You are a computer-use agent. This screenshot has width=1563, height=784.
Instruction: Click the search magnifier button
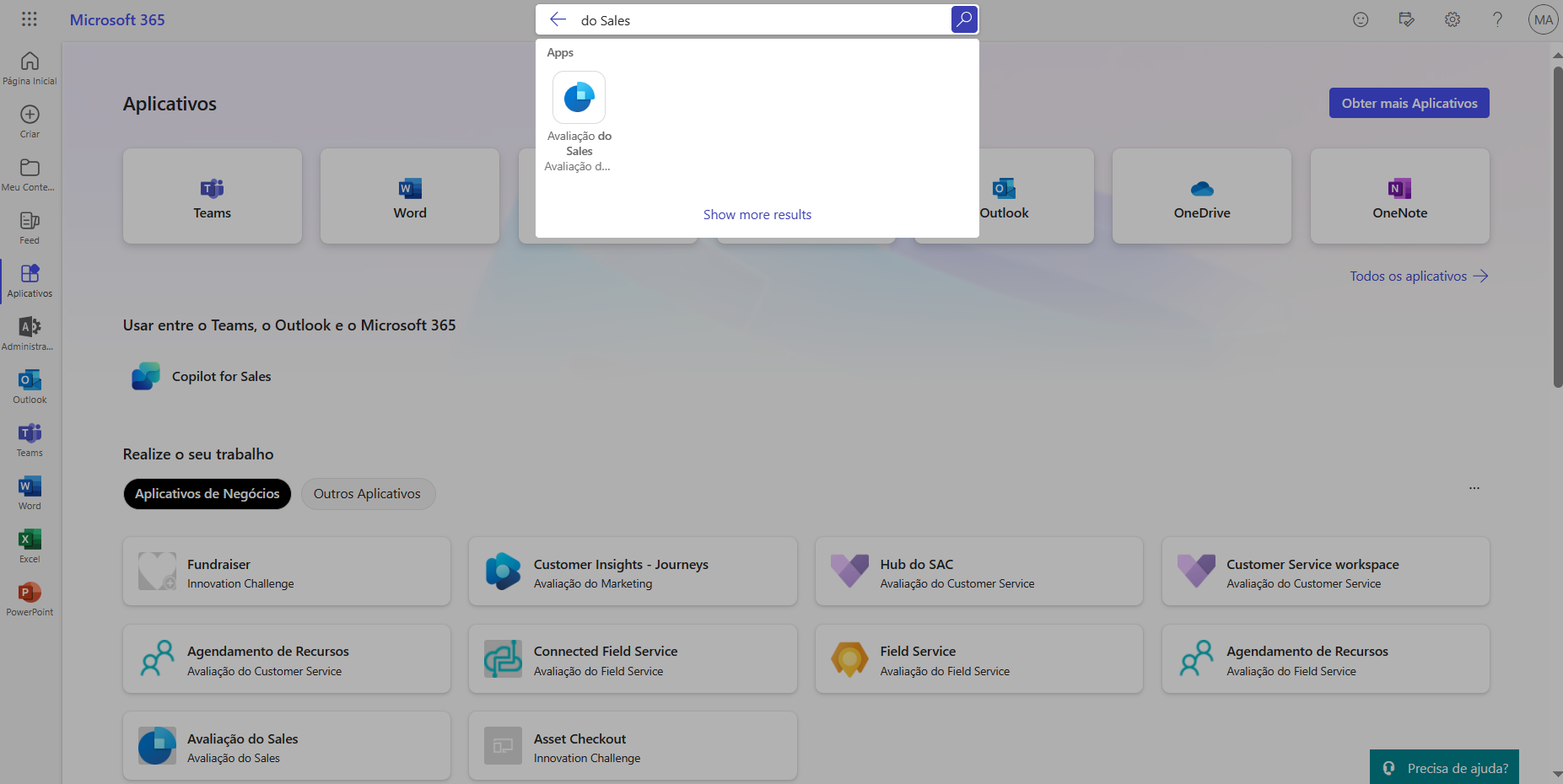tap(964, 19)
